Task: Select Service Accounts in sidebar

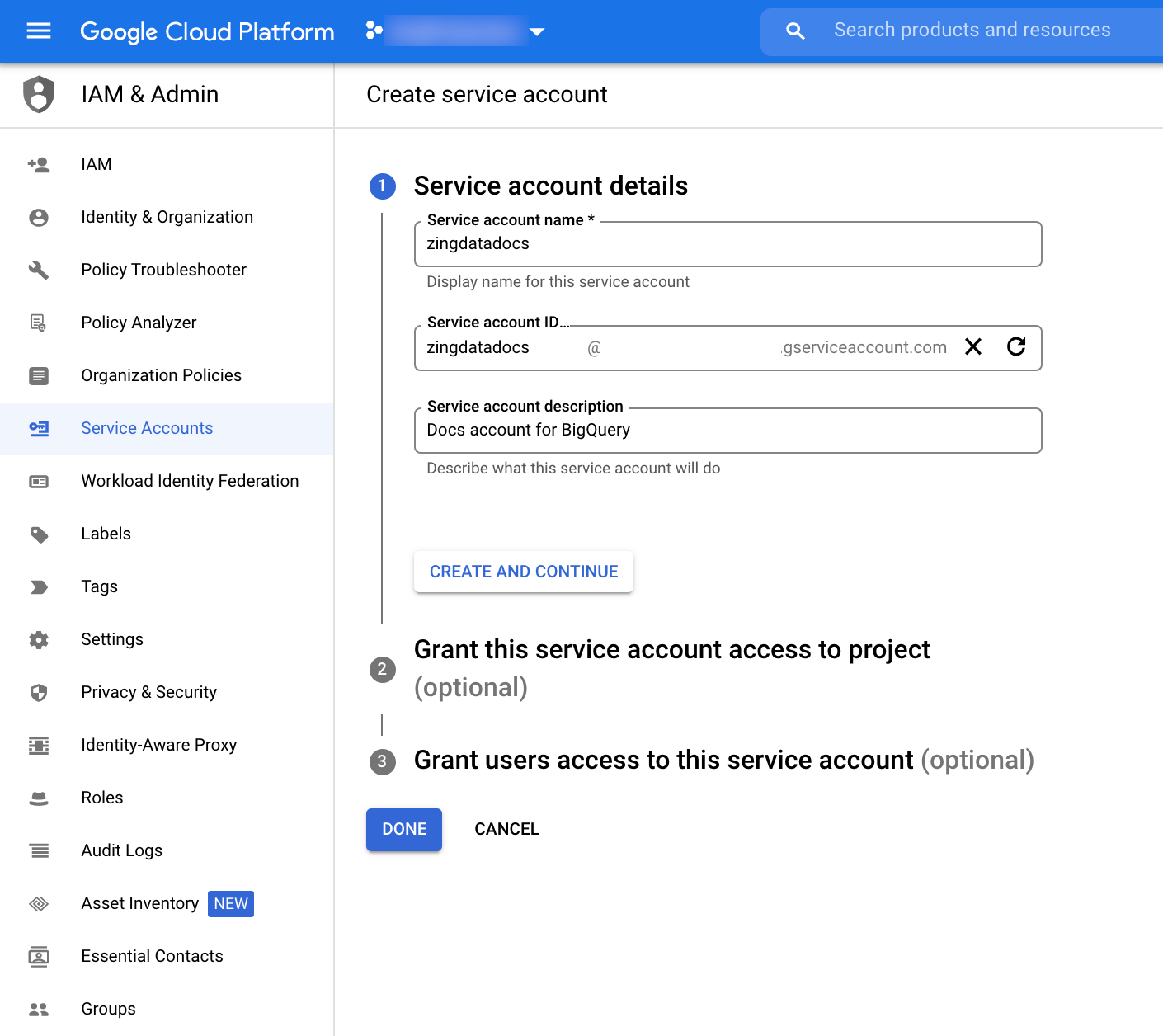Action: click(167, 429)
